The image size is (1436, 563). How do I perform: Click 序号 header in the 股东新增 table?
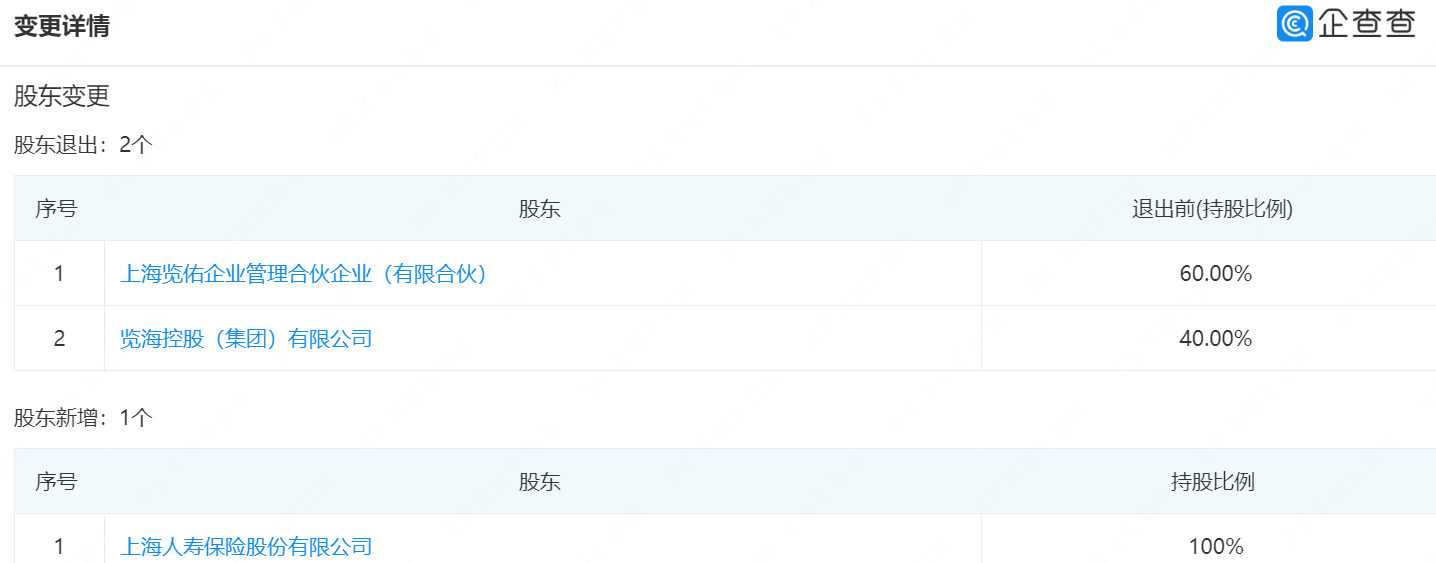[x=56, y=482]
